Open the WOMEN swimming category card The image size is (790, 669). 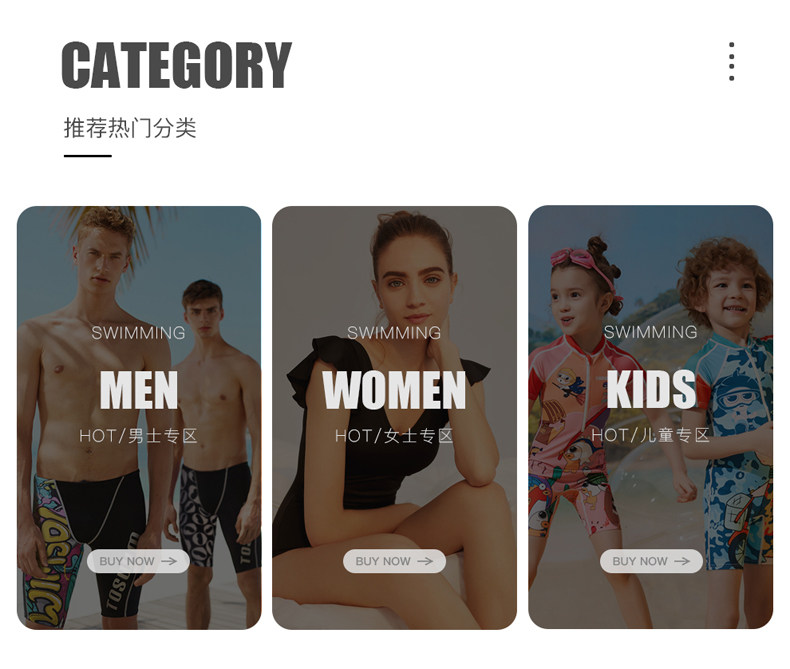394,418
